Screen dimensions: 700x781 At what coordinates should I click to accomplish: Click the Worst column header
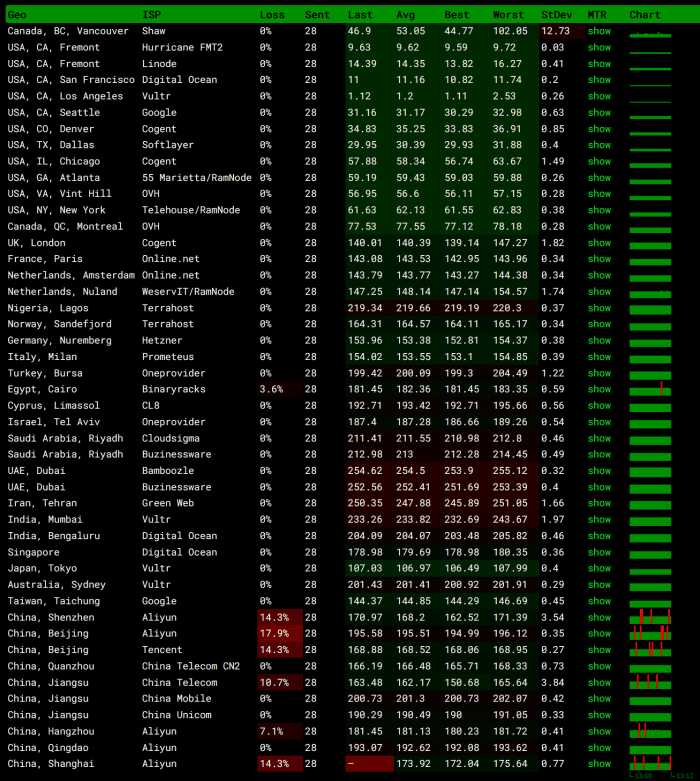point(508,15)
